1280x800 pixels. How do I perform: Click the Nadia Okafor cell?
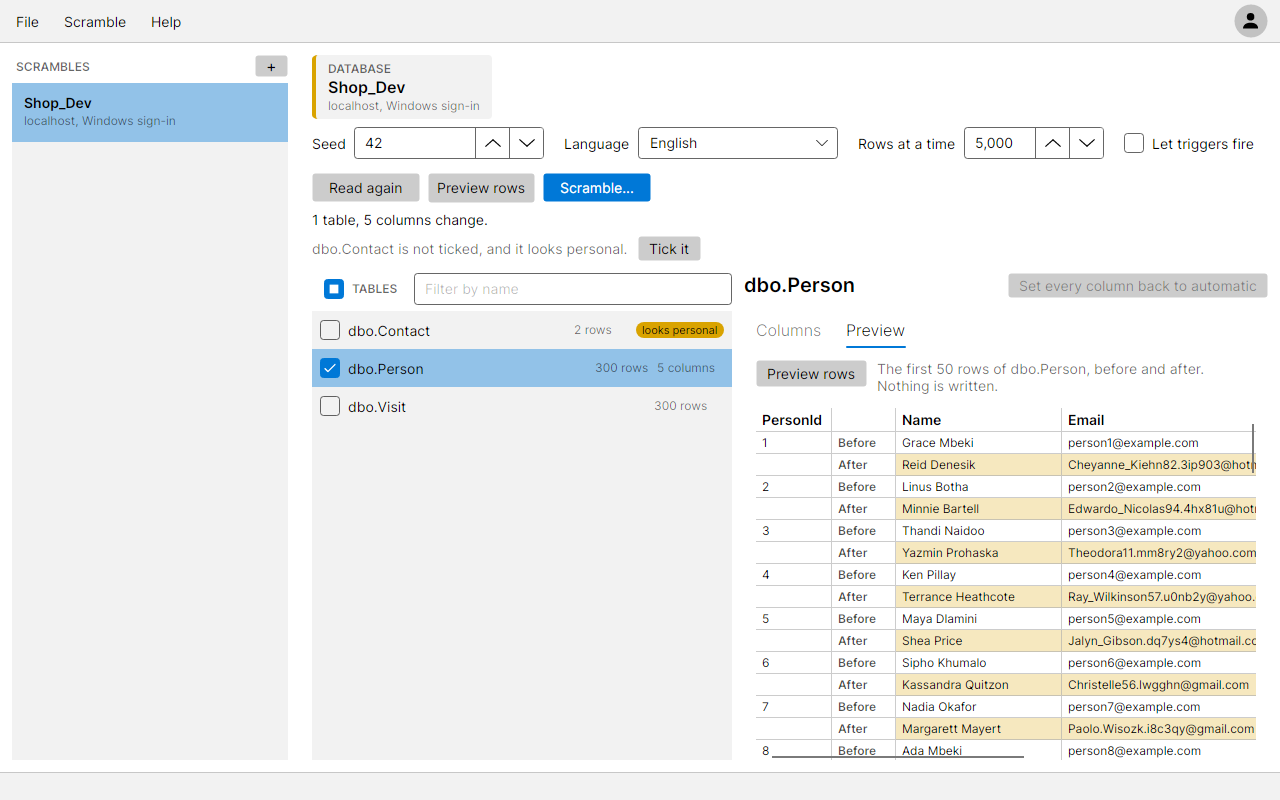[x=978, y=707]
